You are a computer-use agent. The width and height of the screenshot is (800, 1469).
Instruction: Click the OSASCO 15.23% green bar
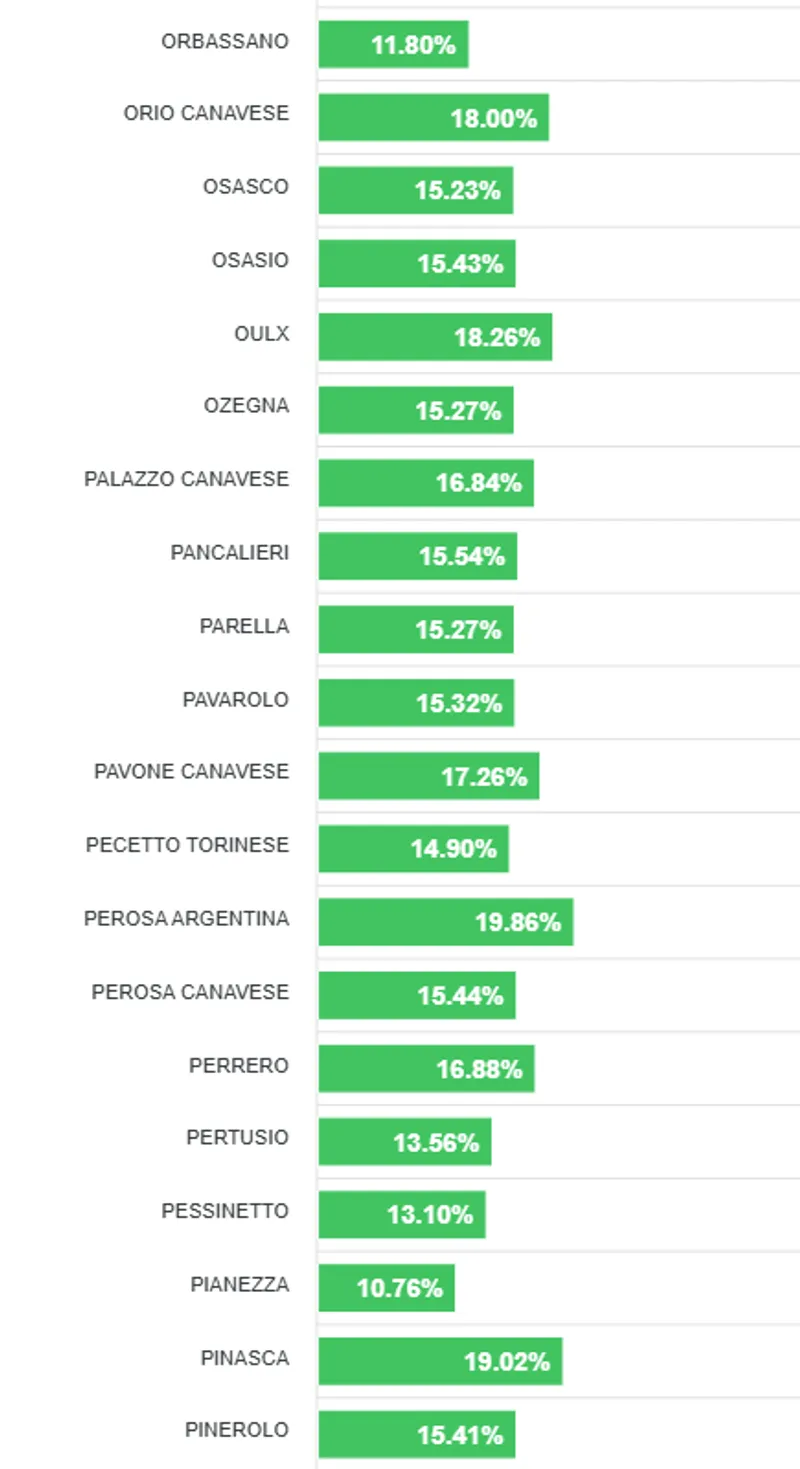415,190
